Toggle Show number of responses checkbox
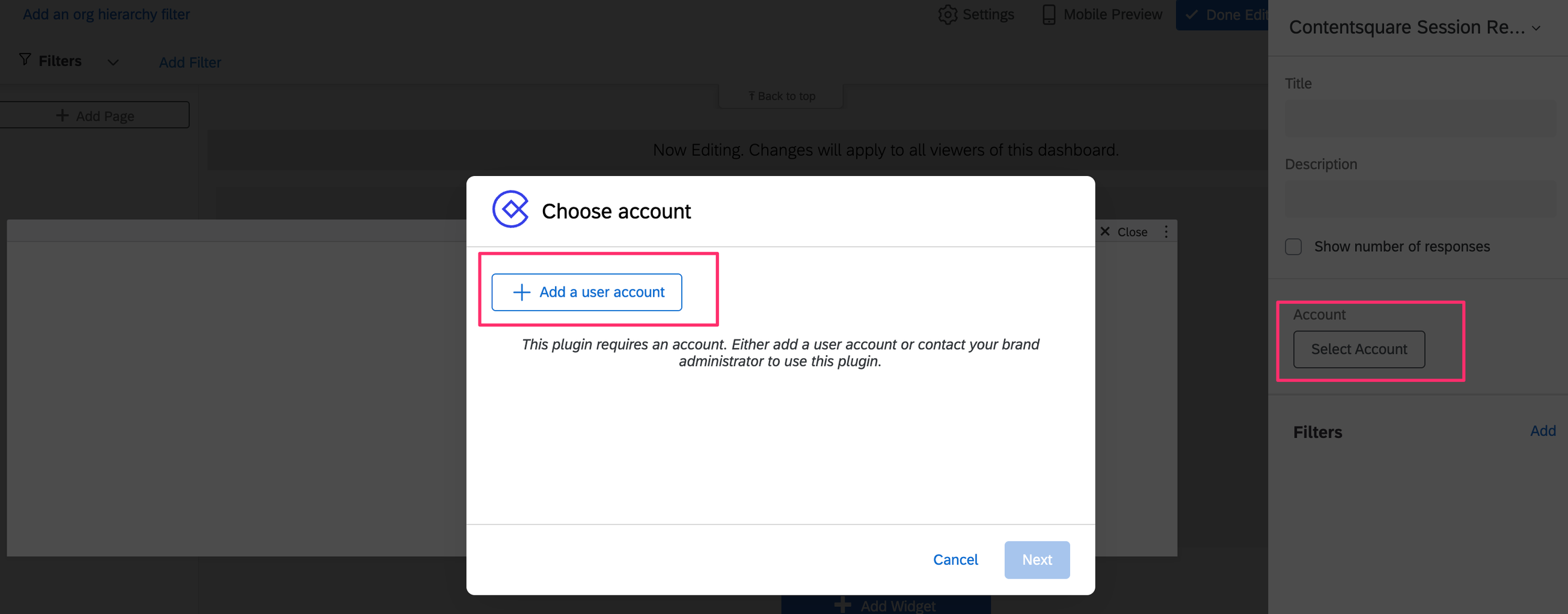Viewport: 1568px width, 614px height. [x=1293, y=246]
